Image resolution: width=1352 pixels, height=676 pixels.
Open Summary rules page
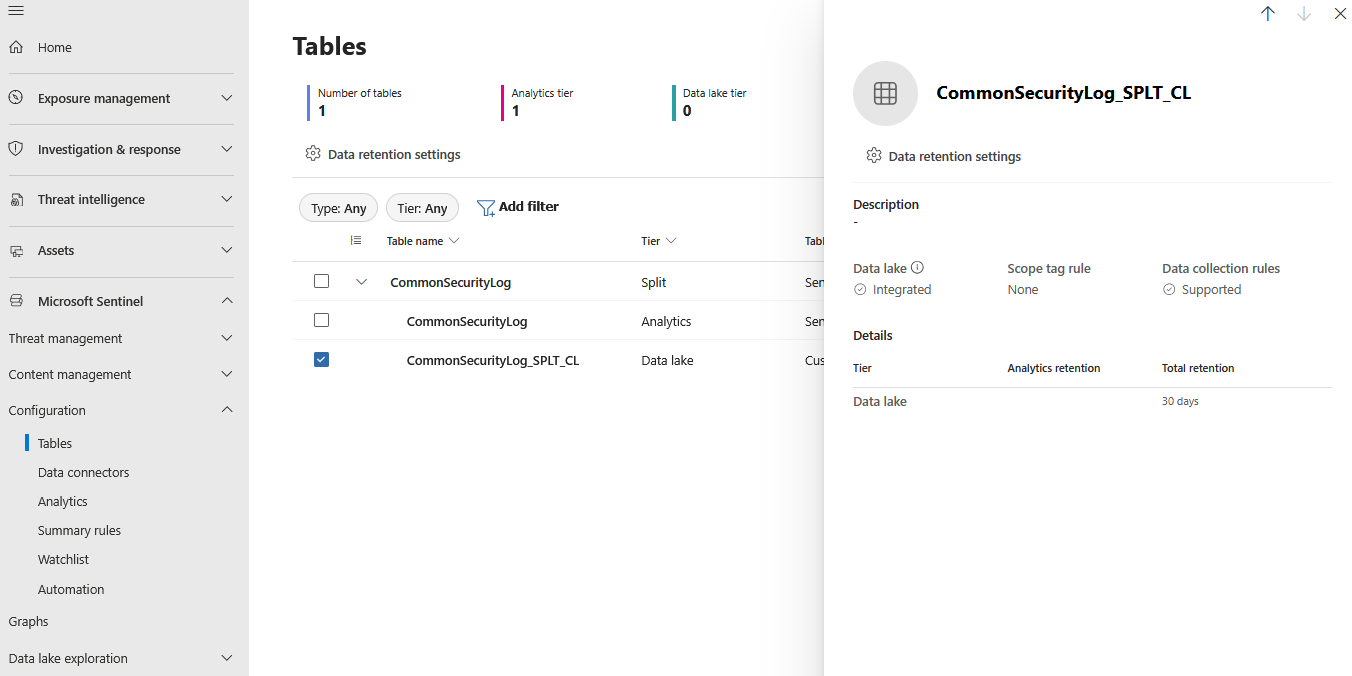click(79, 530)
